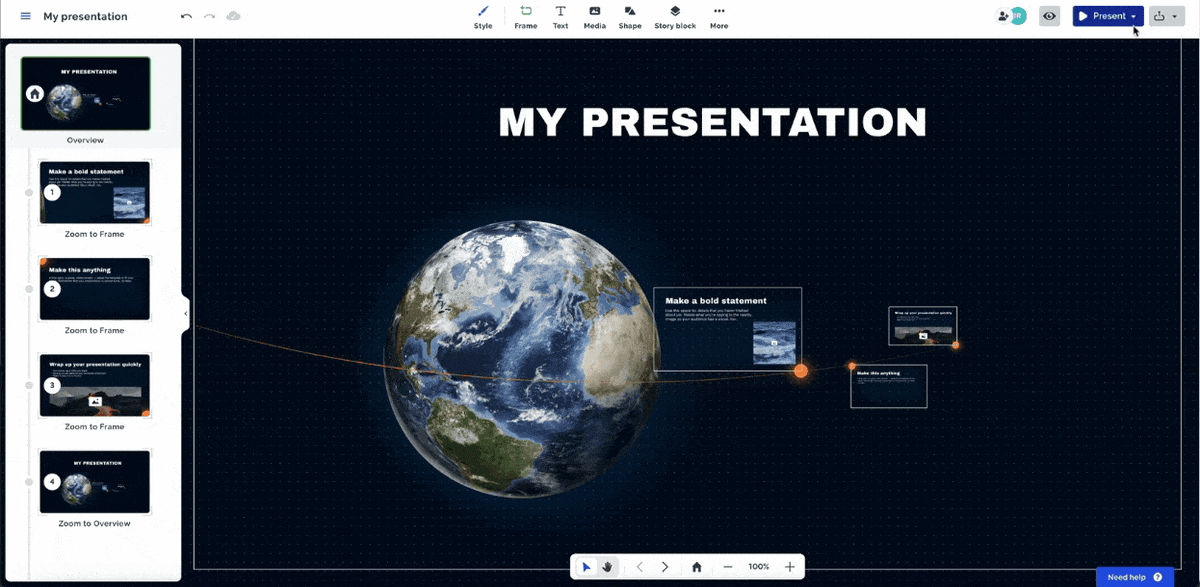The width and height of the screenshot is (1200, 587).
Task: Click step number 4 badge
Action: (x=53, y=481)
